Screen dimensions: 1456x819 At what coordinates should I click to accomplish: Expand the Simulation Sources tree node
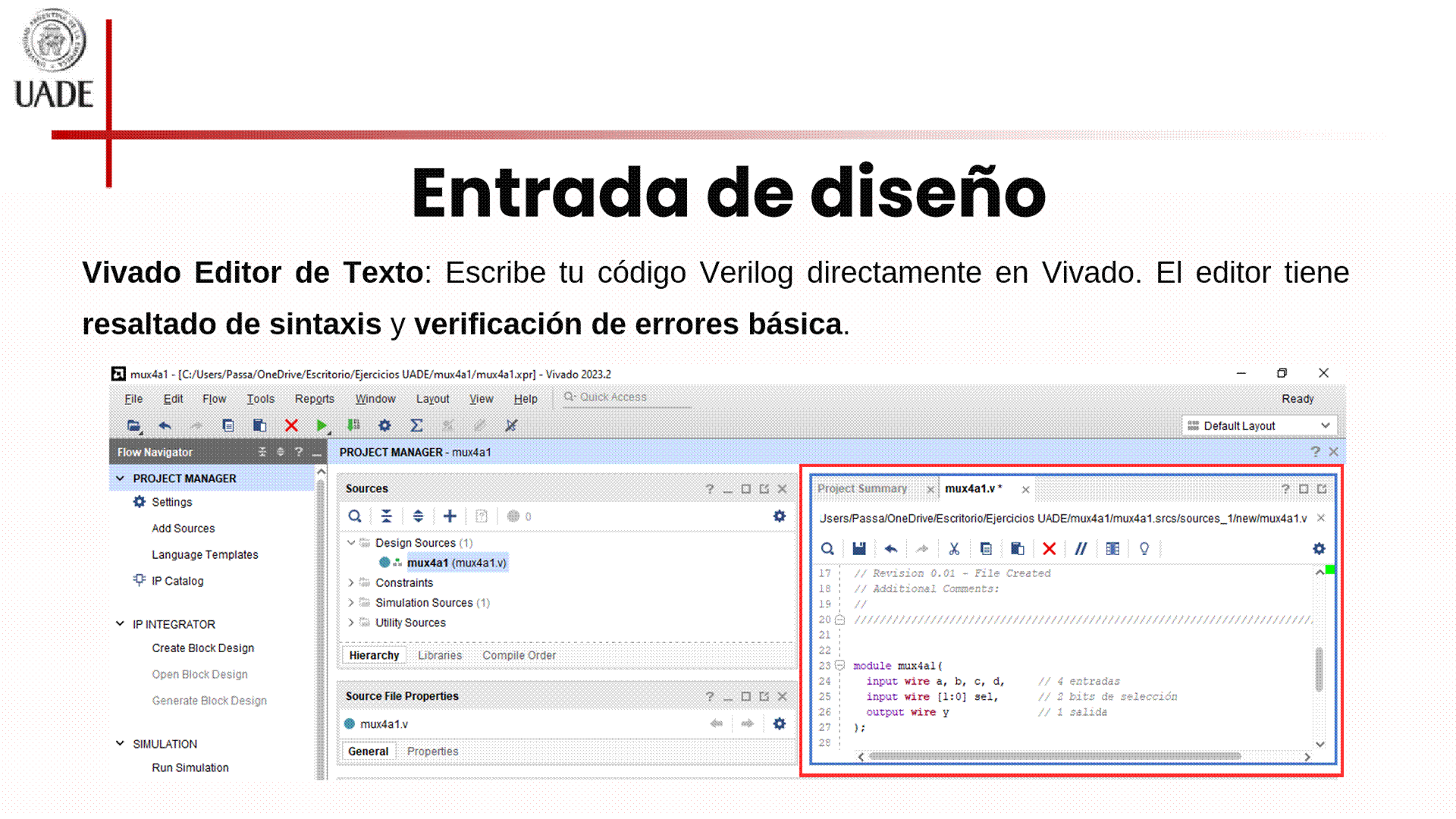(x=351, y=603)
